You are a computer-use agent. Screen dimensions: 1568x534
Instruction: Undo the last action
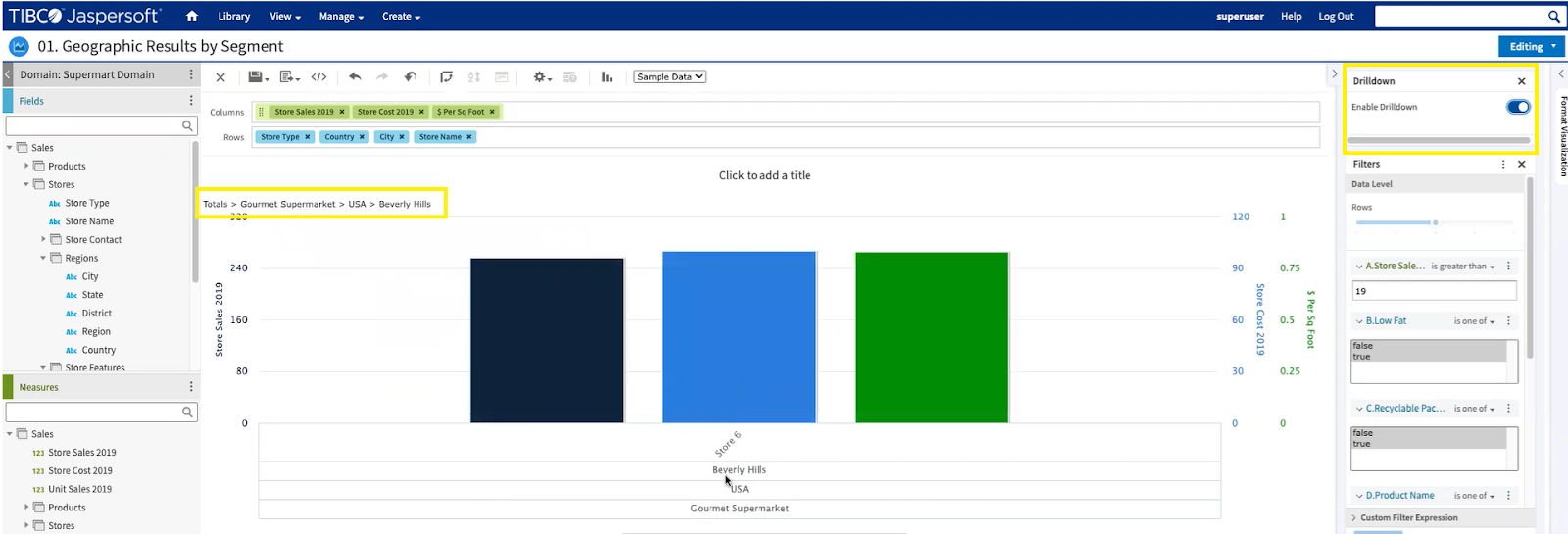coord(355,76)
